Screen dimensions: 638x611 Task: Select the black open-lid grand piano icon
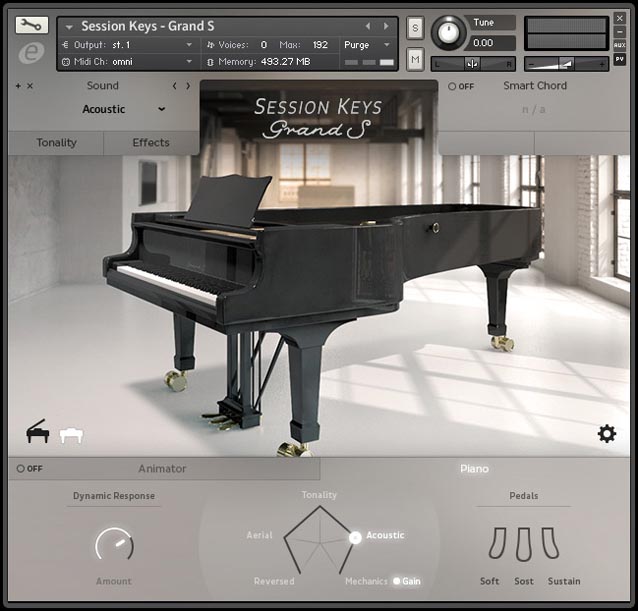38,431
